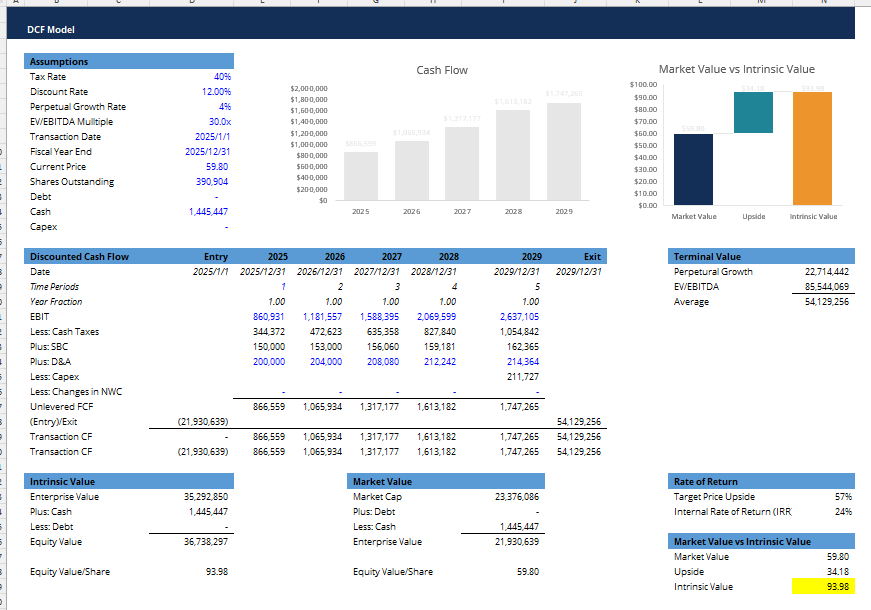The image size is (871, 610).
Task: Click 2028 D&A value 212,242
Action: pyautogui.click(x=440, y=362)
